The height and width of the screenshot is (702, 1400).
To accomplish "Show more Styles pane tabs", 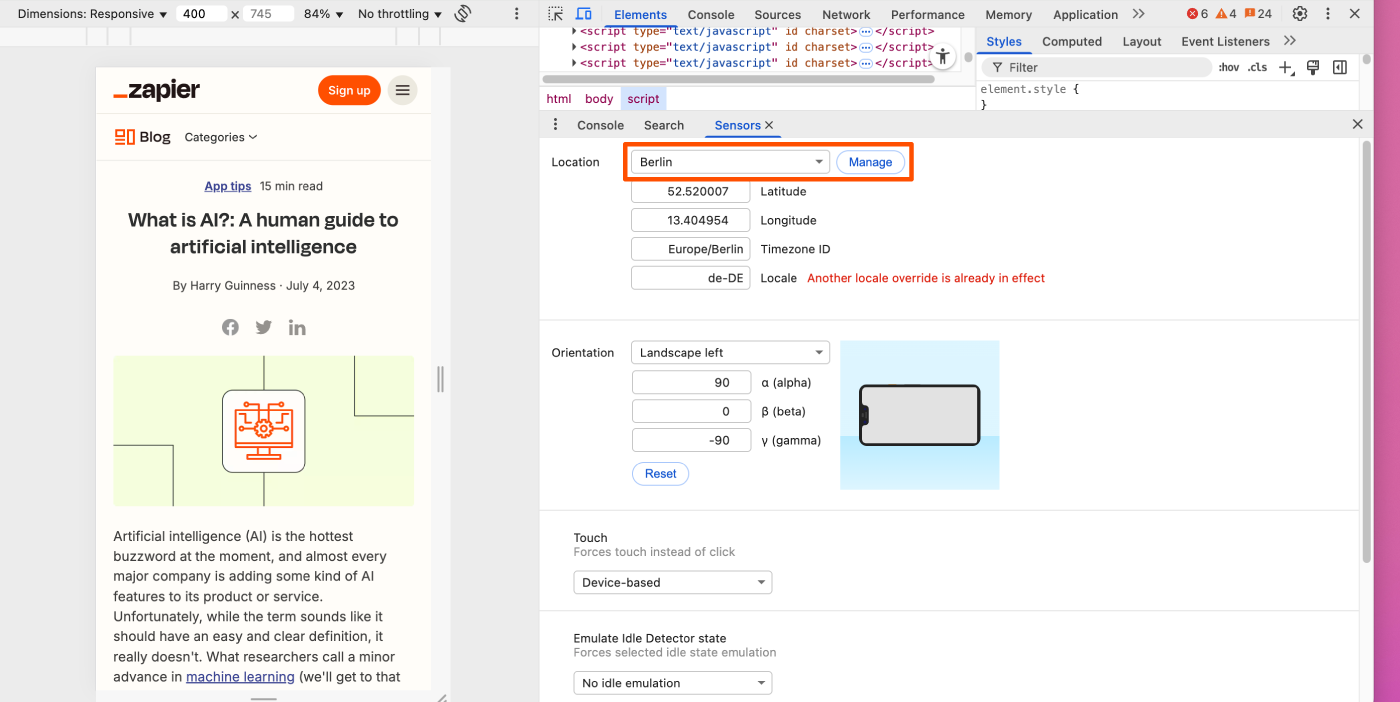I will click(1290, 41).
